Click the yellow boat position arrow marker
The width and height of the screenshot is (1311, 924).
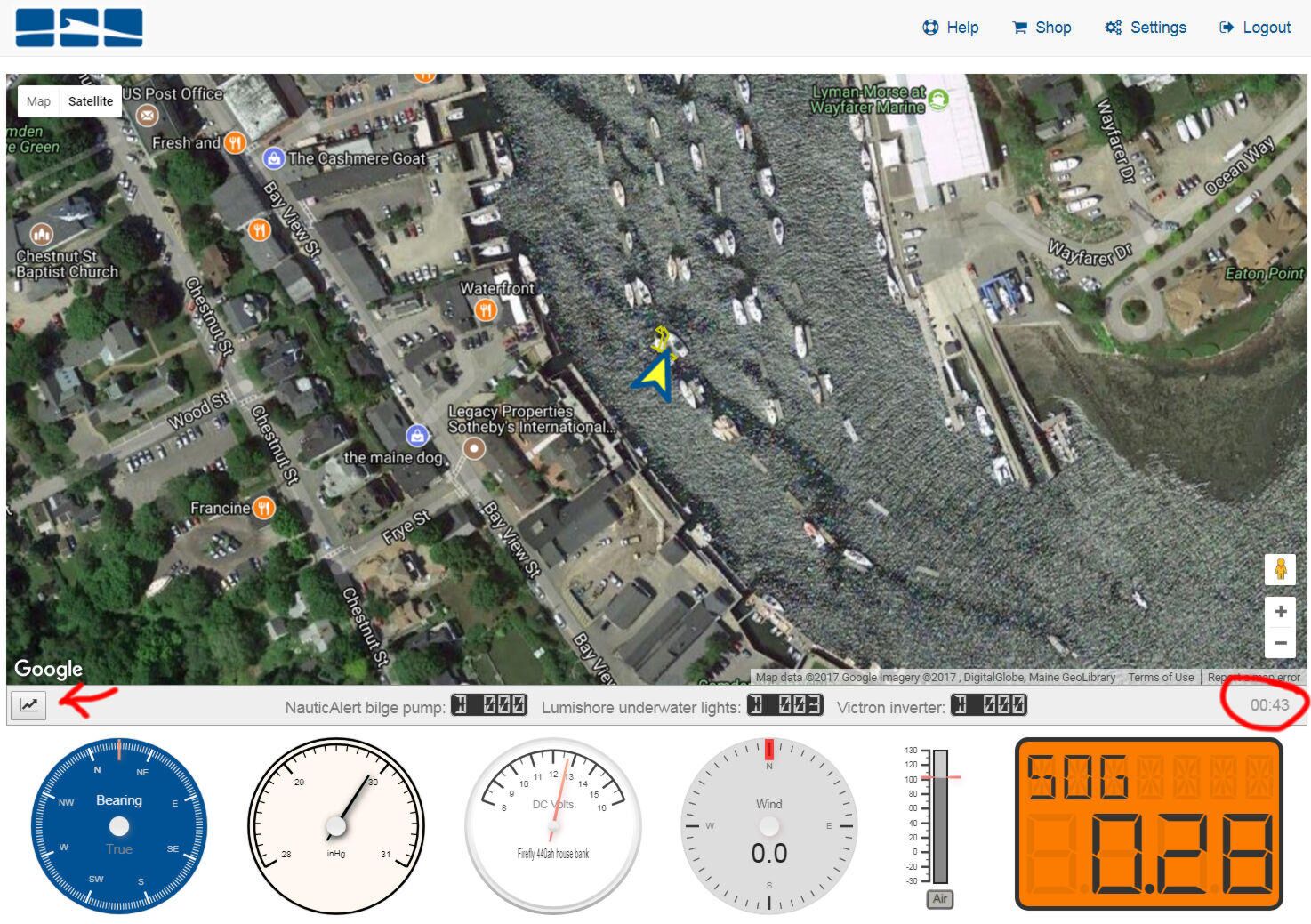click(x=655, y=376)
